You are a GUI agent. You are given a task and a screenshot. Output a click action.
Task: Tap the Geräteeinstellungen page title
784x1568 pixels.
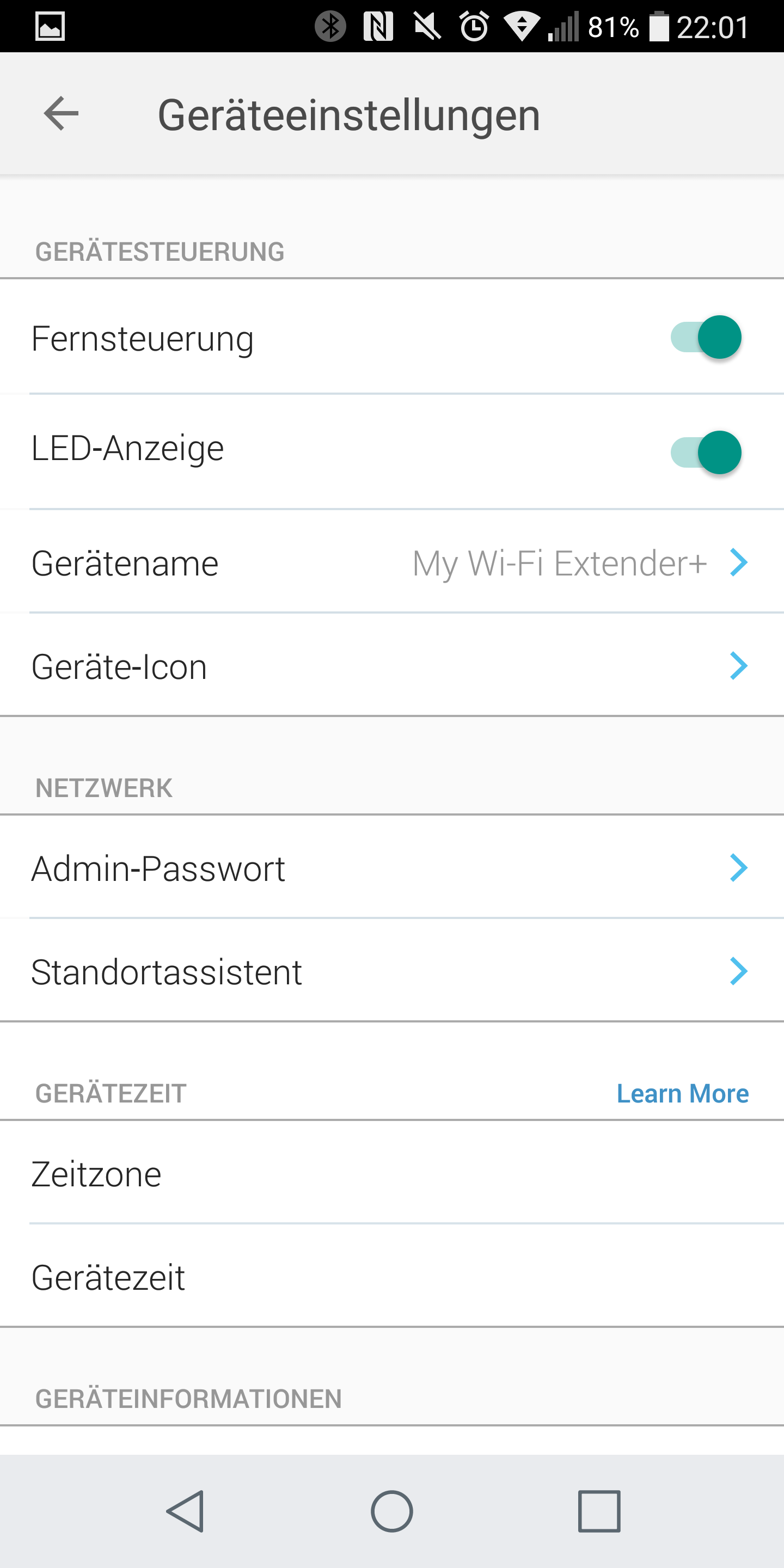[349, 115]
